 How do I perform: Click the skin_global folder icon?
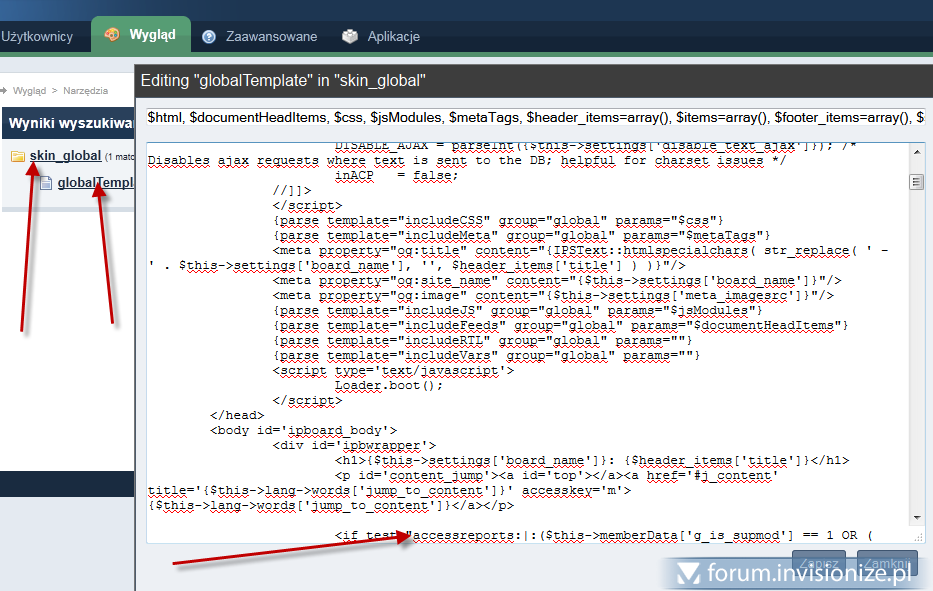point(18,156)
